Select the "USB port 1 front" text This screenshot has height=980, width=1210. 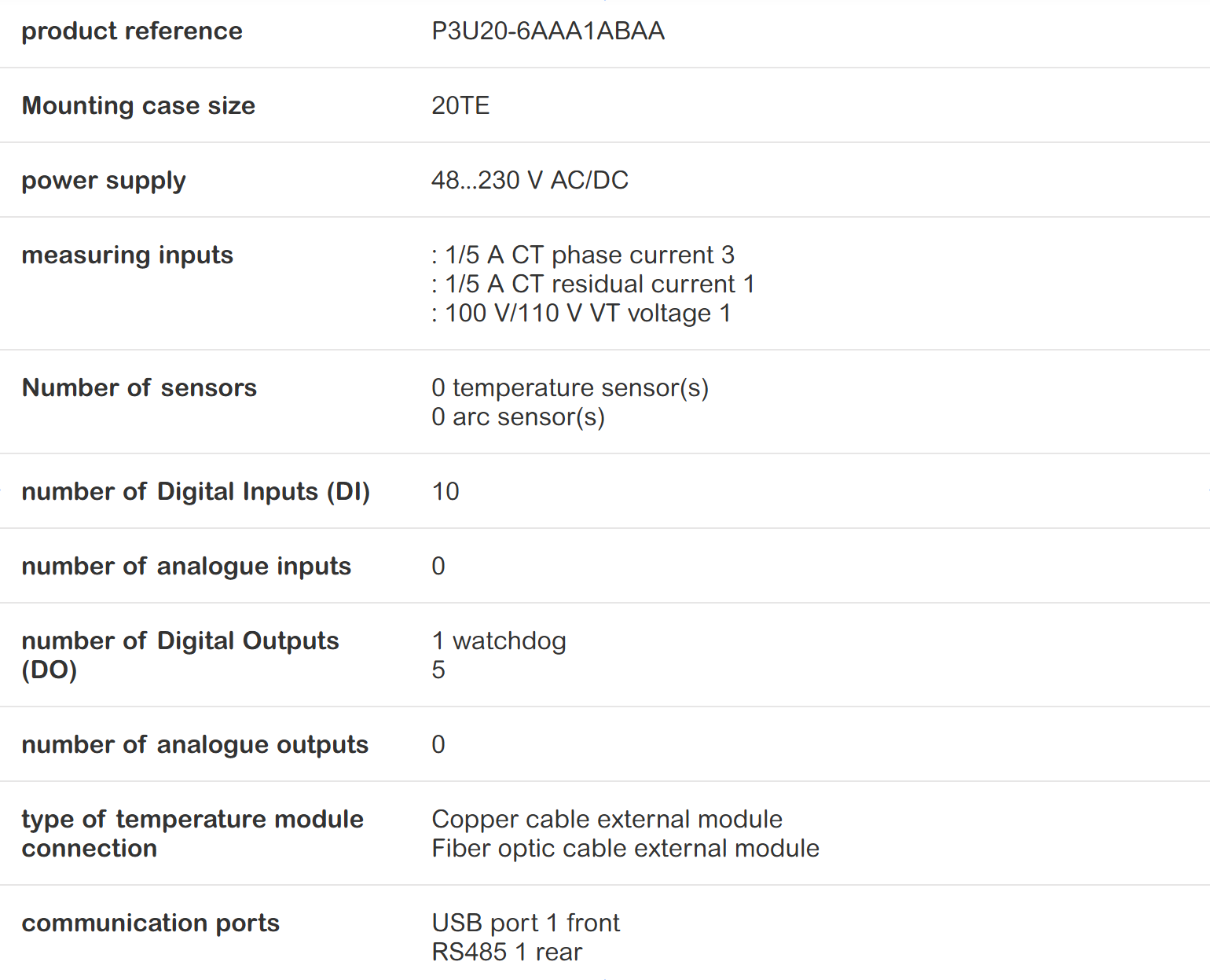pyautogui.click(x=526, y=923)
